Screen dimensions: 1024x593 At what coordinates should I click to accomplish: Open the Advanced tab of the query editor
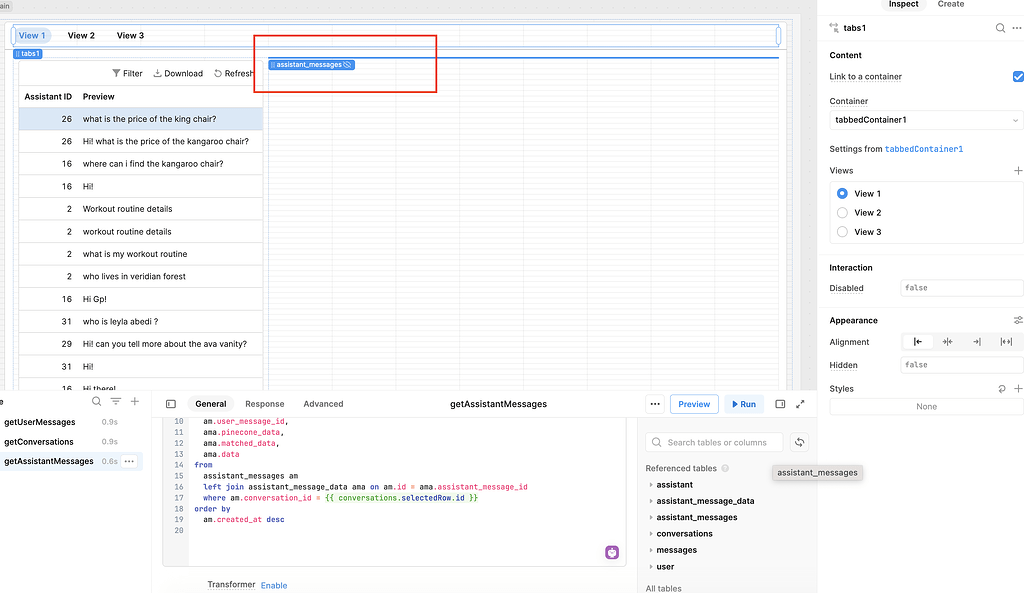[x=323, y=404]
